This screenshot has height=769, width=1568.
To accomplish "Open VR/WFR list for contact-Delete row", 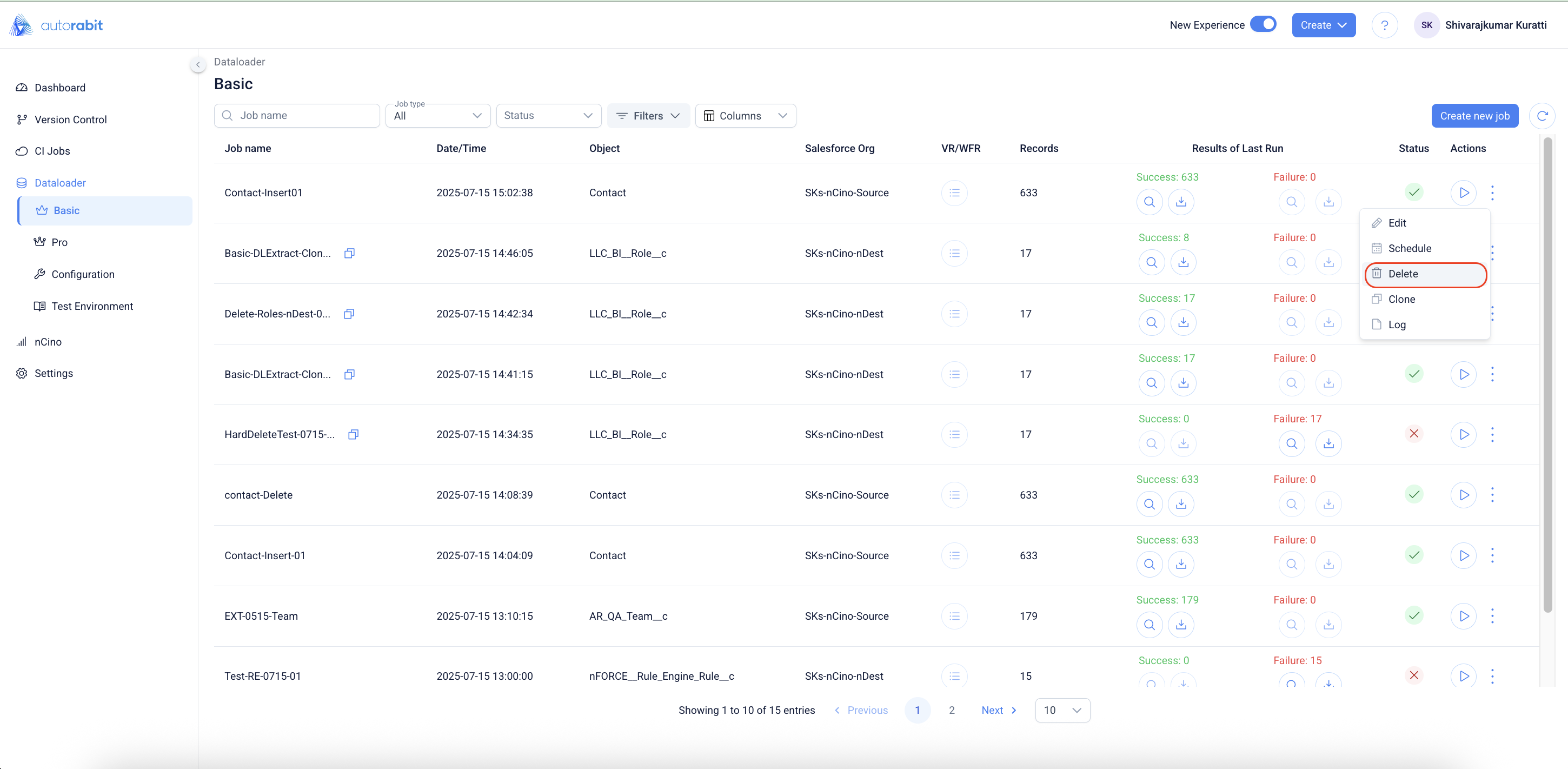I will 954,495.
